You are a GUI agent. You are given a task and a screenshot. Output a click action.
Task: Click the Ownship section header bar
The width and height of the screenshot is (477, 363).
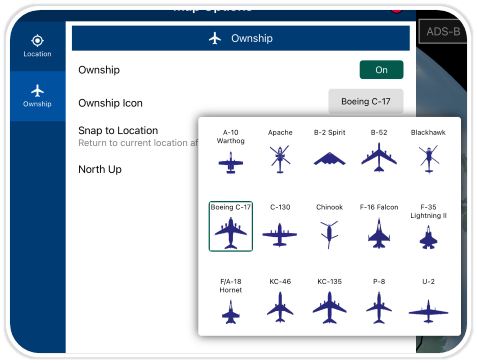pos(241,38)
